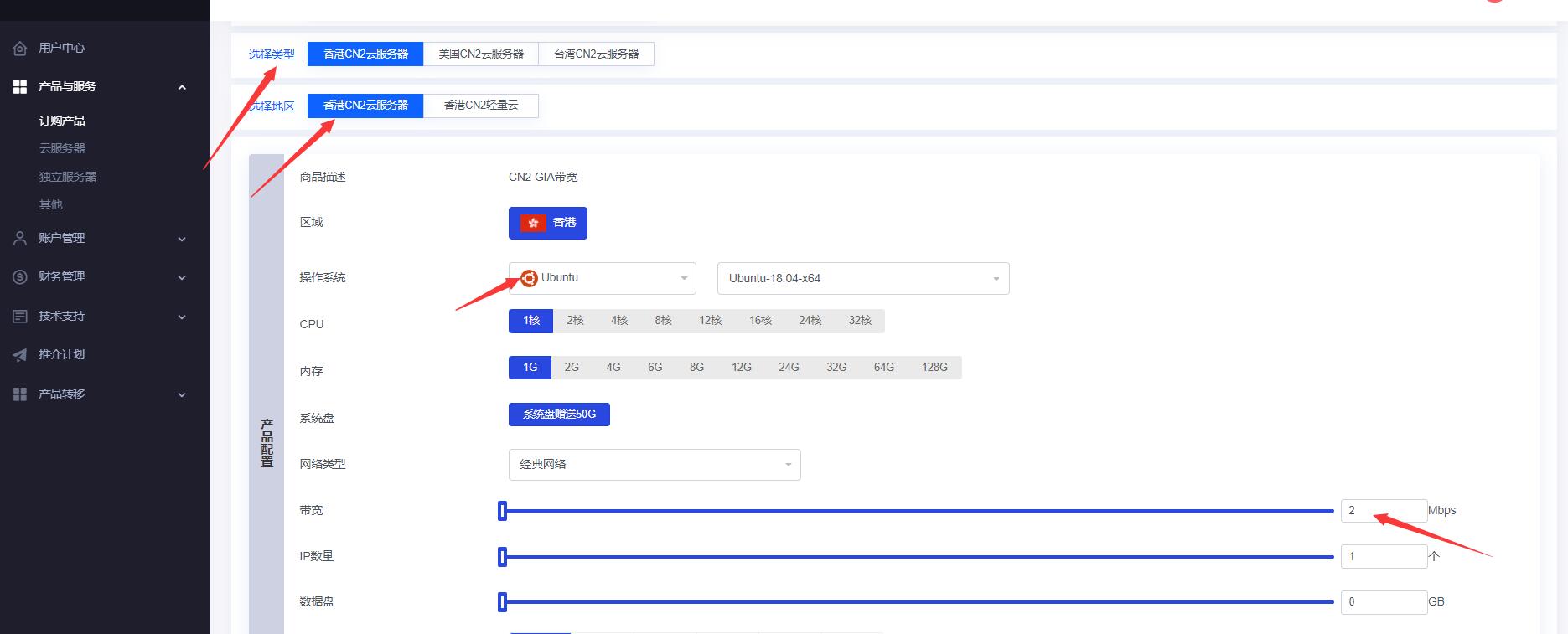The width and height of the screenshot is (1568, 634).
Task: Open the Ubuntu operating system dropdown
Action: coord(602,278)
